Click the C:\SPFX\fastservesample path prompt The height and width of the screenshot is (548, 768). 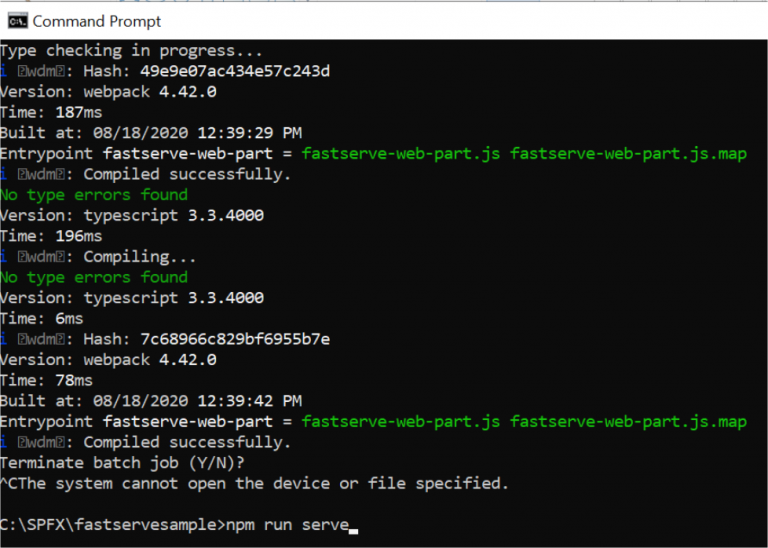[x=113, y=525]
